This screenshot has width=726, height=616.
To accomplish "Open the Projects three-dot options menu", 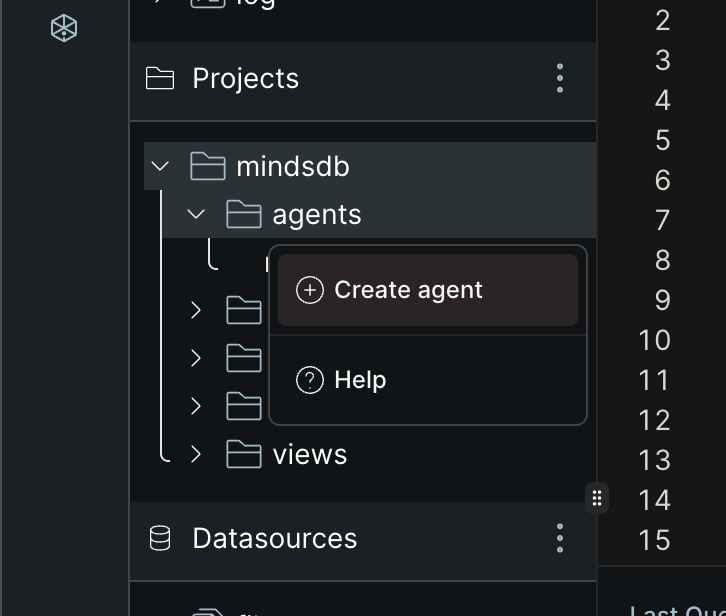I will coord(560,78).
